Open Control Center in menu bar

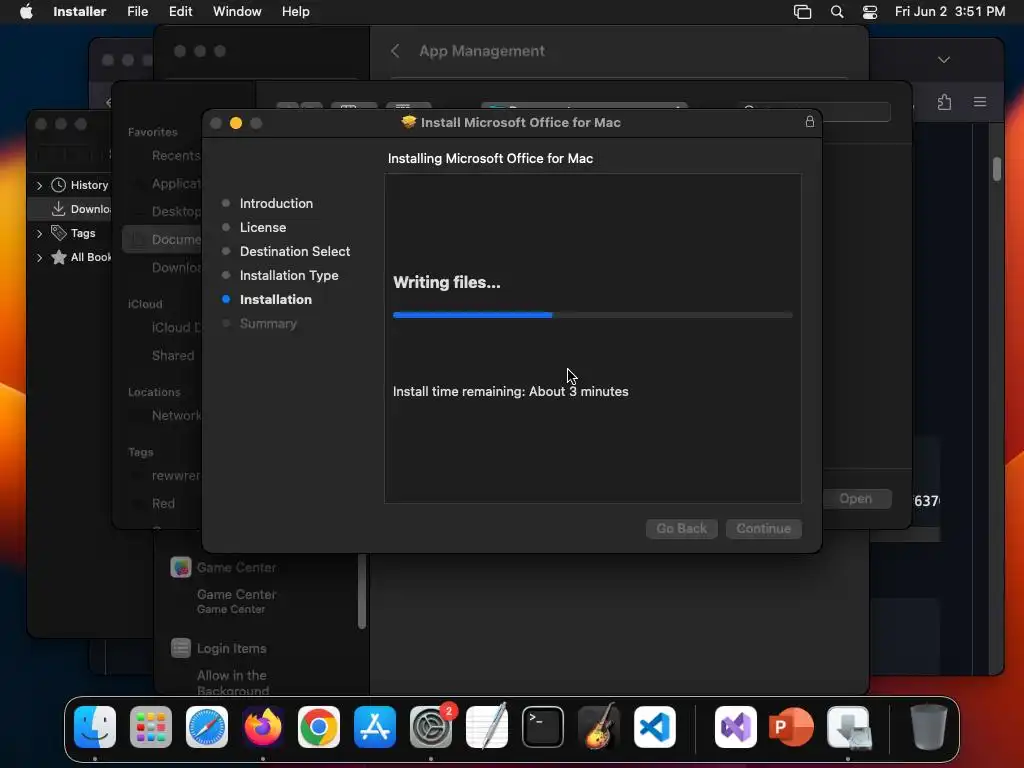click(x=870, y=12)
